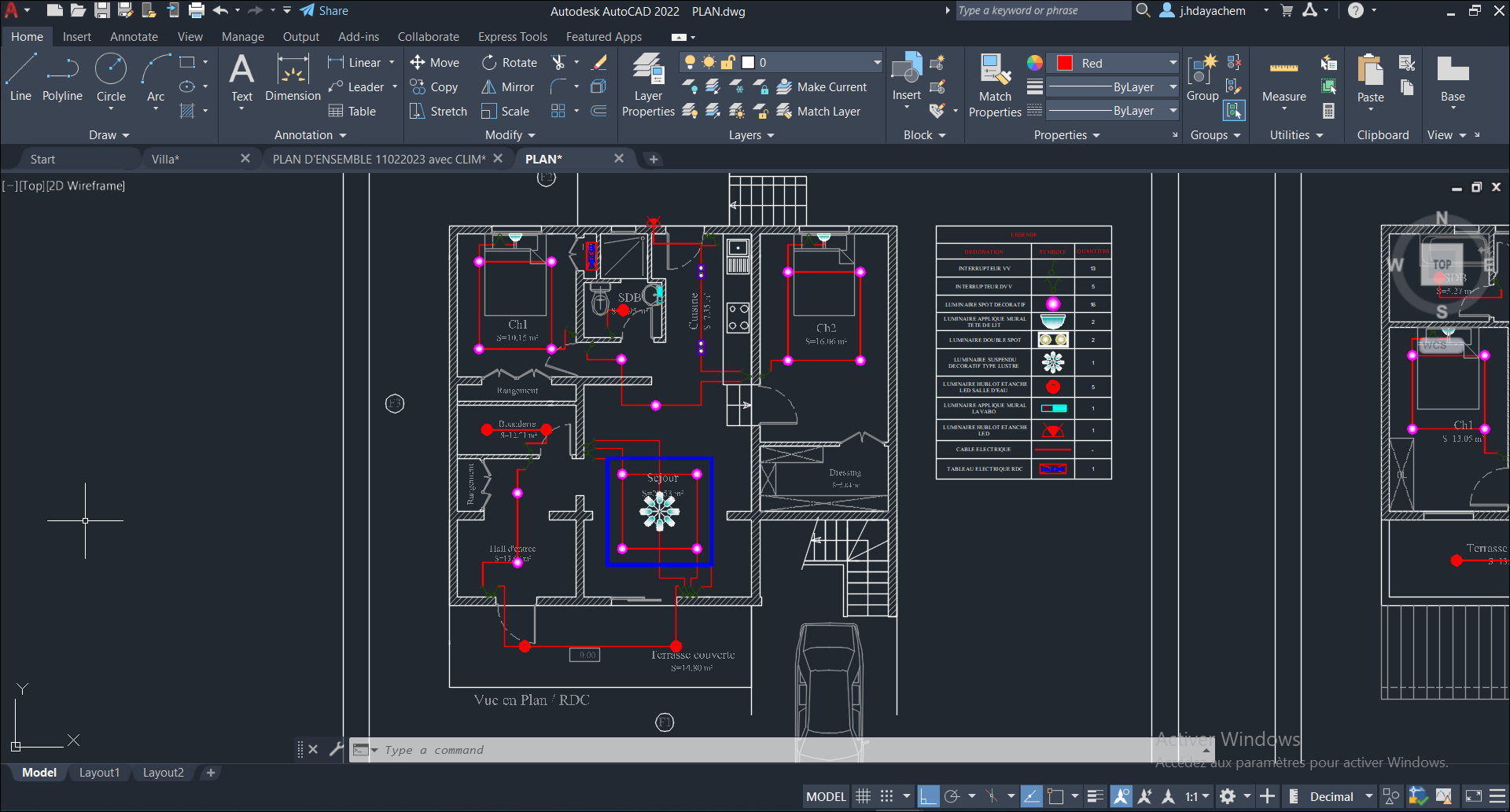Expand the Draw panel
The height and width of the screenshot is (812, 1510).
[109, 135]
